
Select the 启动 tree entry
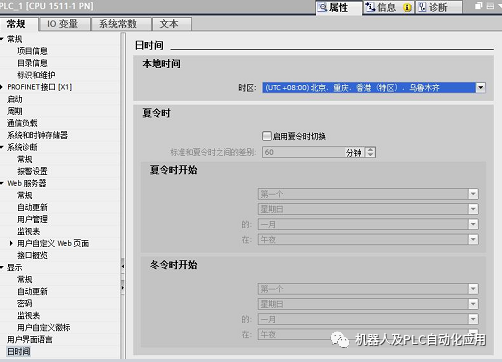(x=15, y=99)
